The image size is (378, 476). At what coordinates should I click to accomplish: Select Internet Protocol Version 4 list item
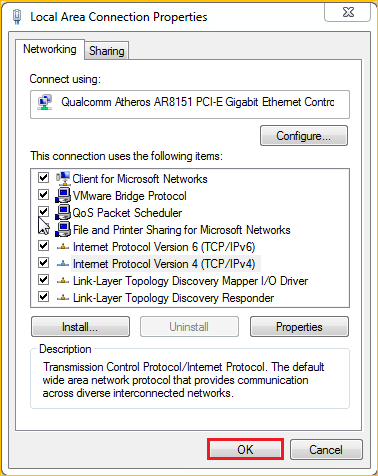point(164,264)
